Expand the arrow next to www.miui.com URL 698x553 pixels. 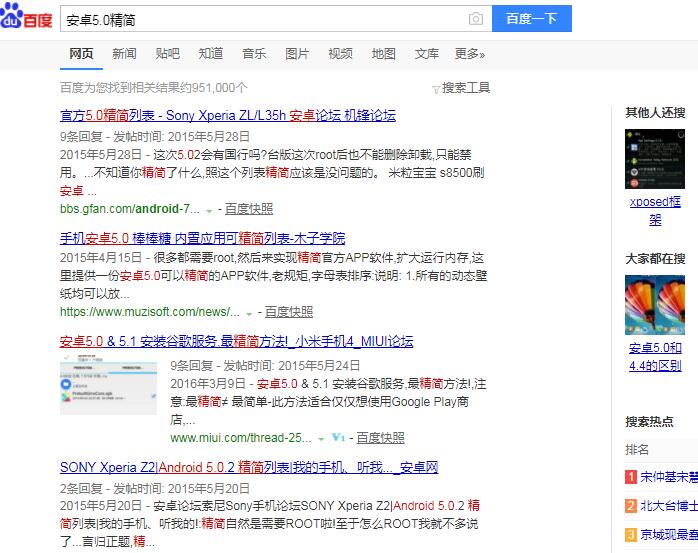click(x=321, y=439)
